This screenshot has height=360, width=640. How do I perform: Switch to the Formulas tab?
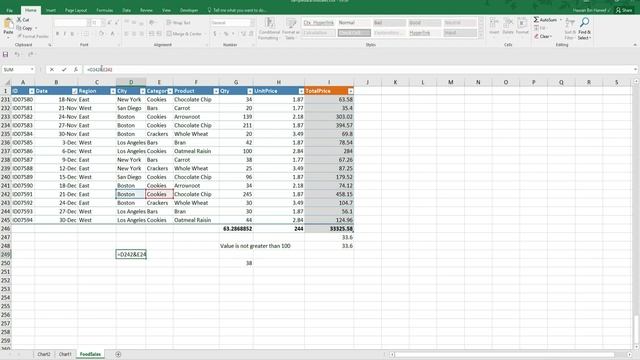105,10
